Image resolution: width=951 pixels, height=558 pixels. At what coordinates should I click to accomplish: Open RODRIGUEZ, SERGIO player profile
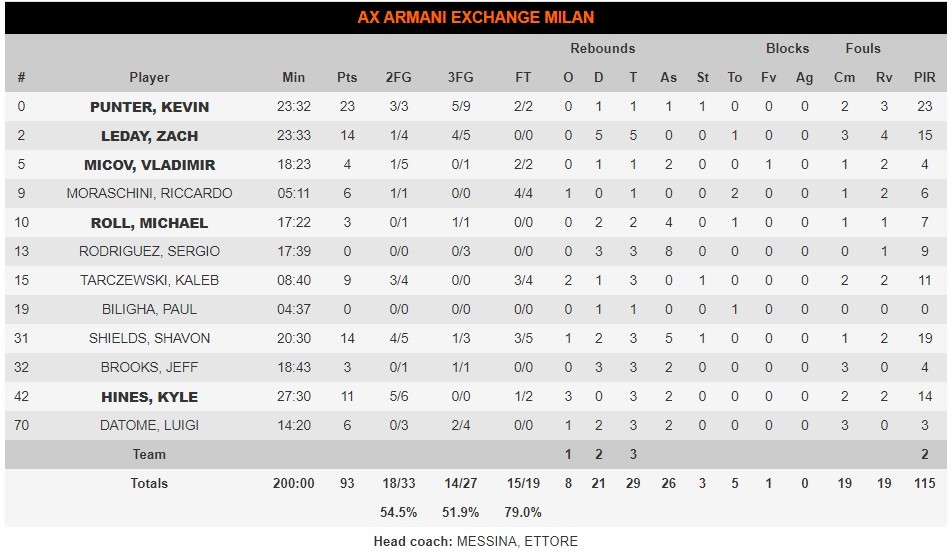149,252
